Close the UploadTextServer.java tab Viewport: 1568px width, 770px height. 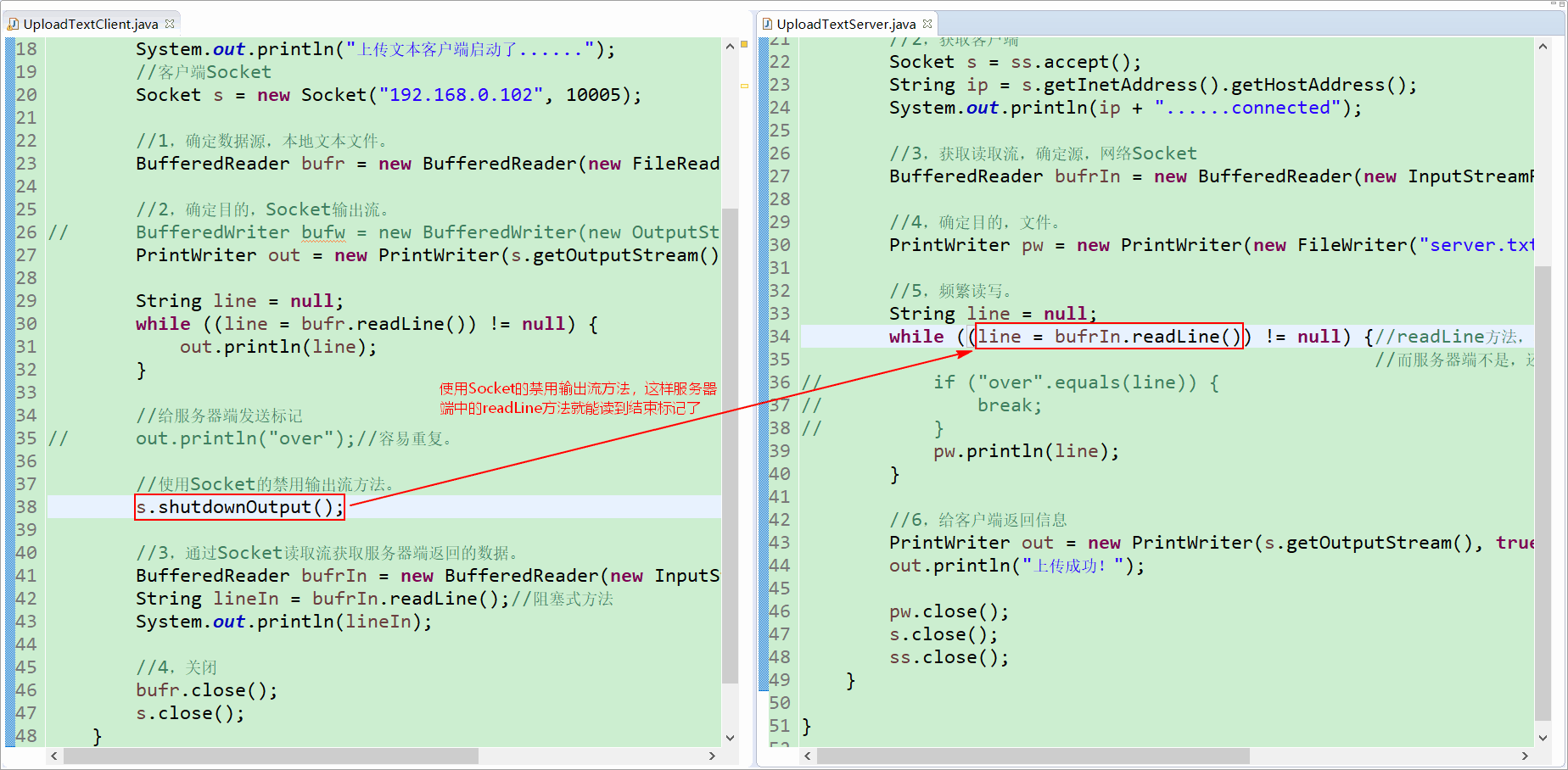click(927, 24)
